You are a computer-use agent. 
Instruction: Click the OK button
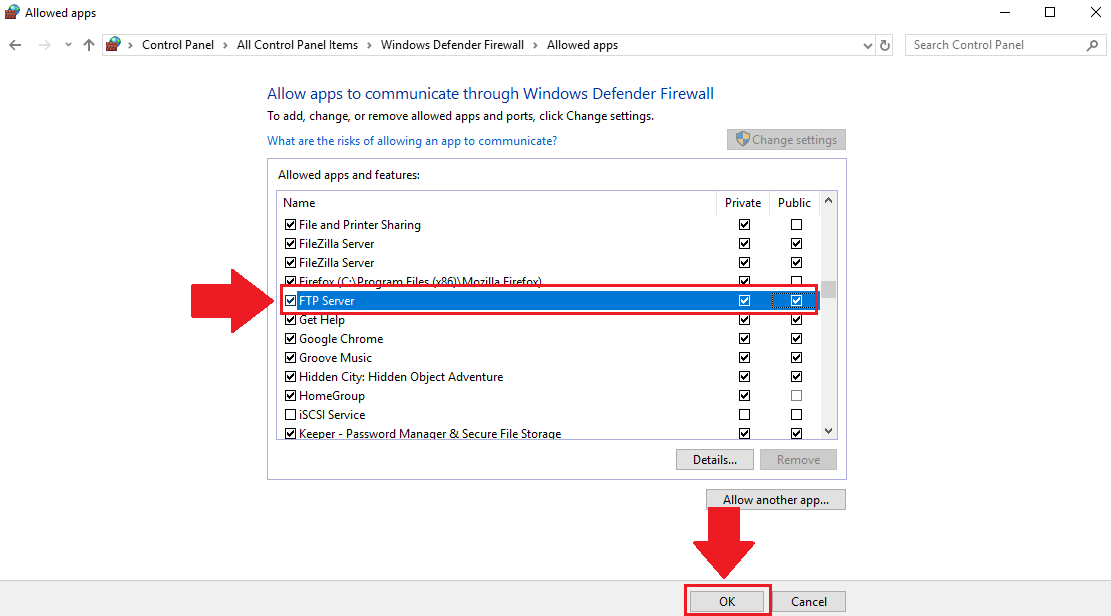727,601
